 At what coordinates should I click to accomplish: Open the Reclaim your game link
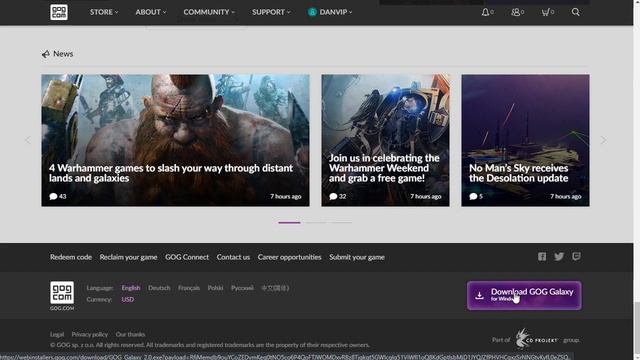click(128, 257)
